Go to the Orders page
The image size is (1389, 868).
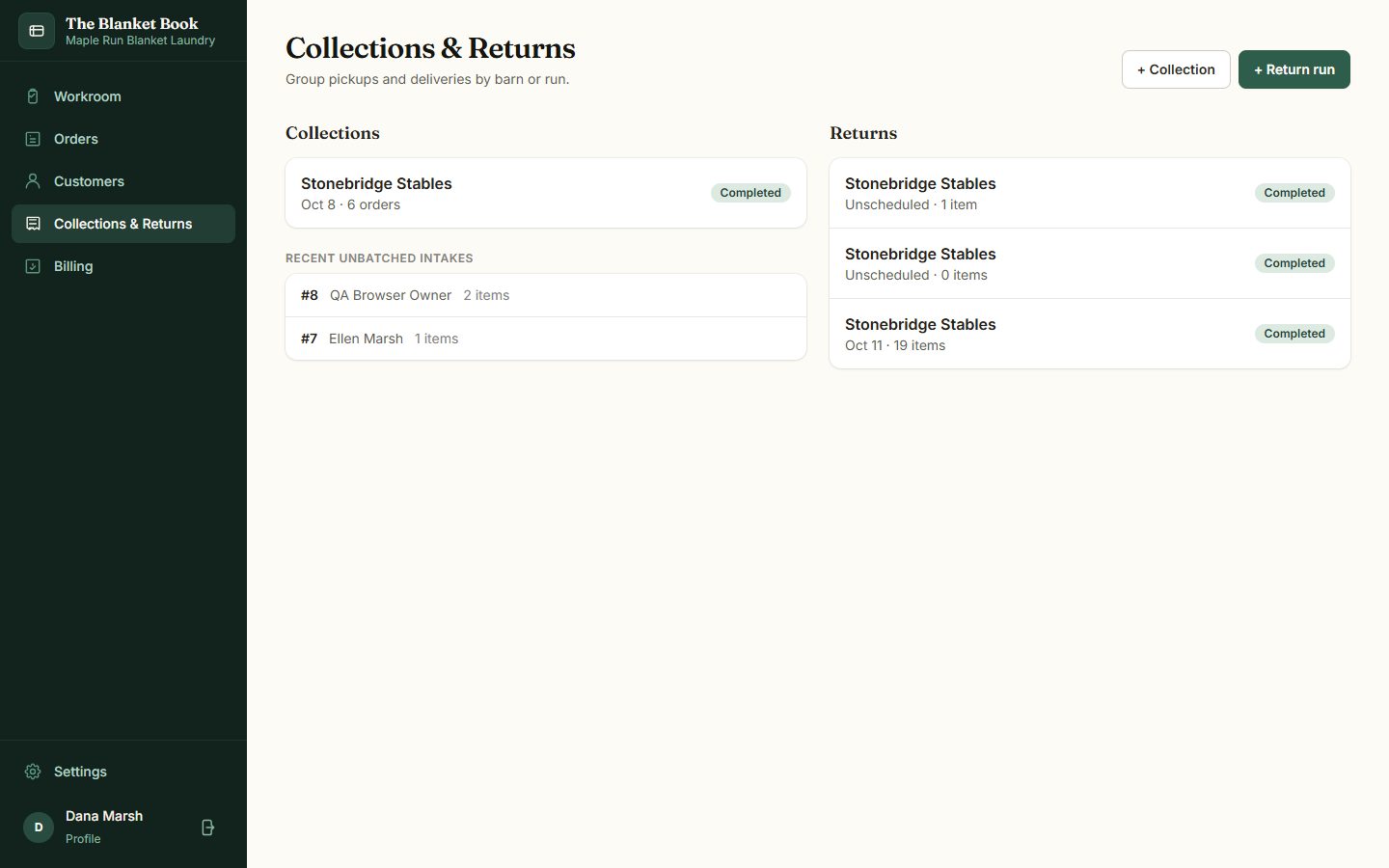[x=123, y=139]
